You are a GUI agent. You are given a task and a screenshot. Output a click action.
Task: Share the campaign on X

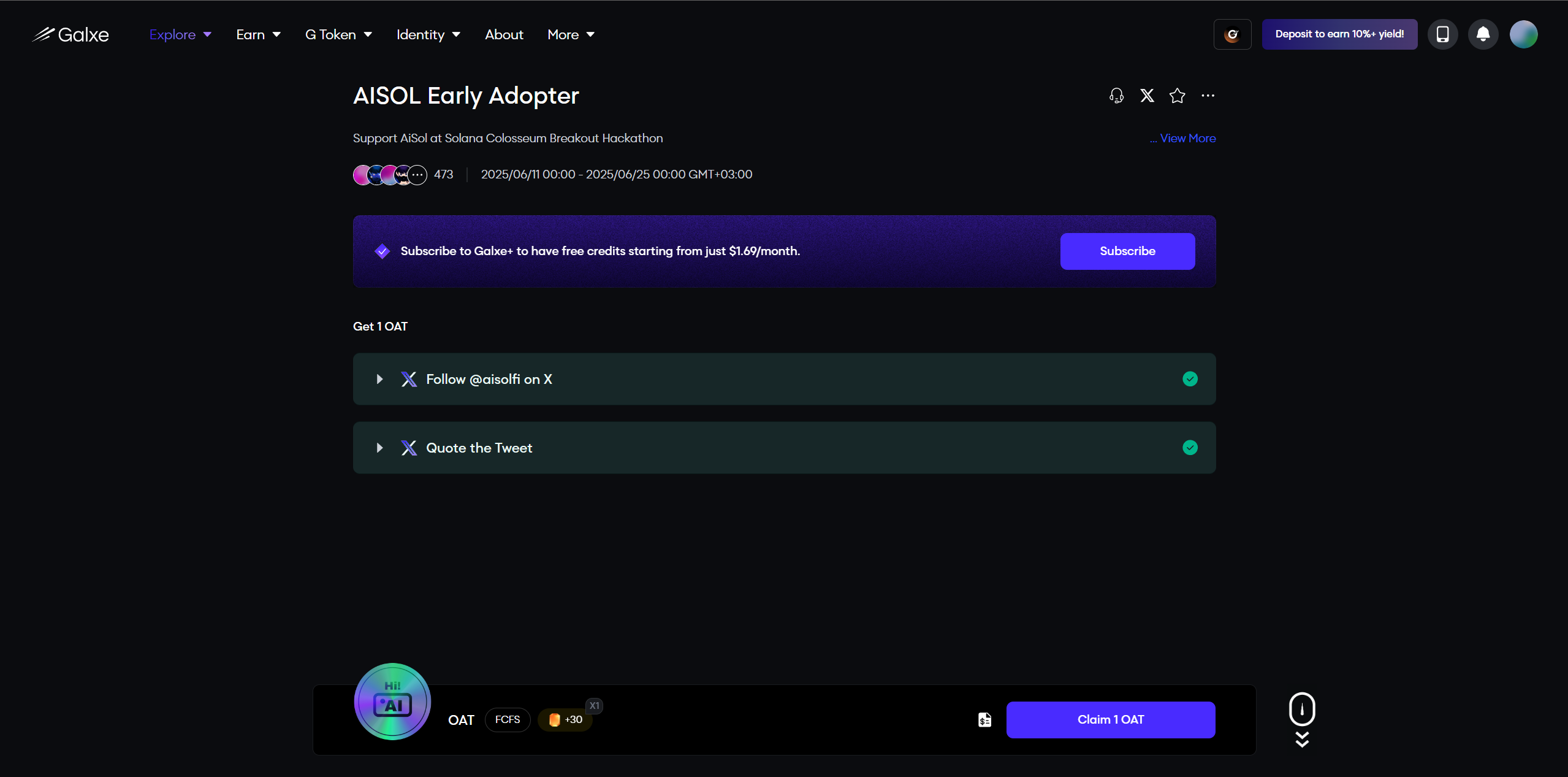pyautogui.click(x=1147, y=96)
